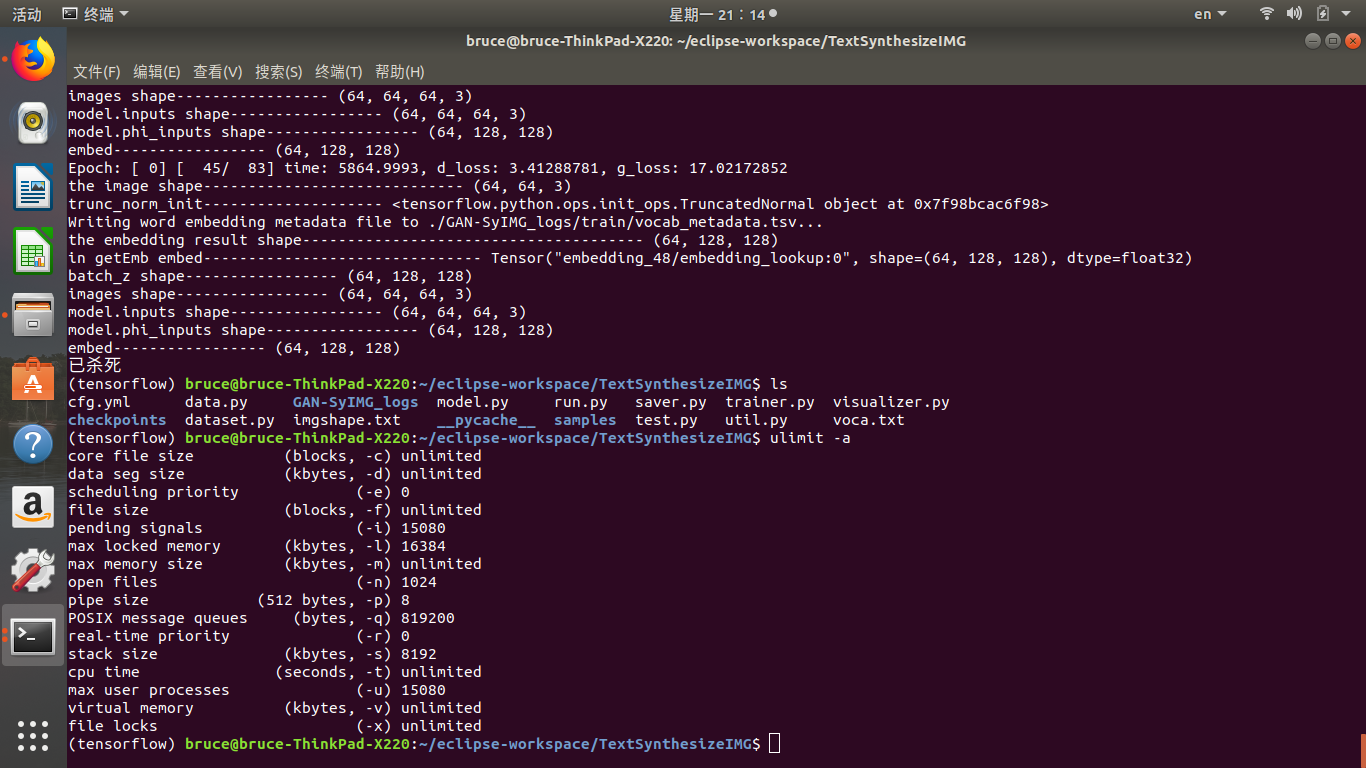Viewport: 1366px width, 768px height.
Task: Click the window title bar text
Action: [x=716, y=41]
